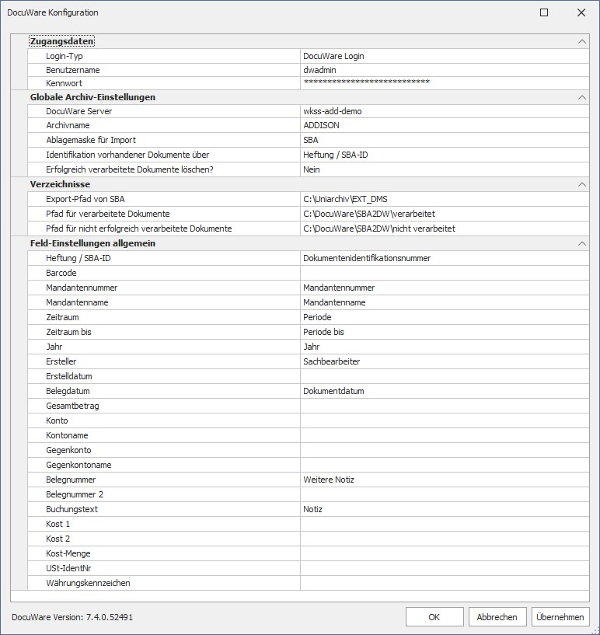Collapse the Verzeichnisse section chevron
The width and height of the screenshot is (600, 635).
coord(582,184)
